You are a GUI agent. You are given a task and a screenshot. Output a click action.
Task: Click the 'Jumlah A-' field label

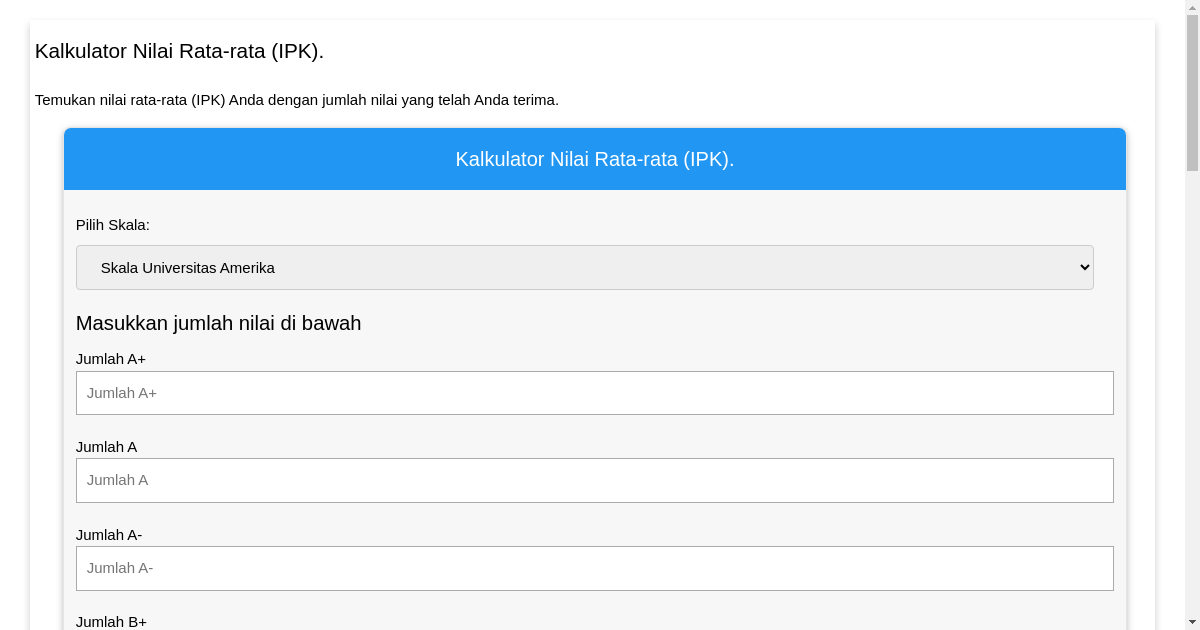(x=109, y=535)
